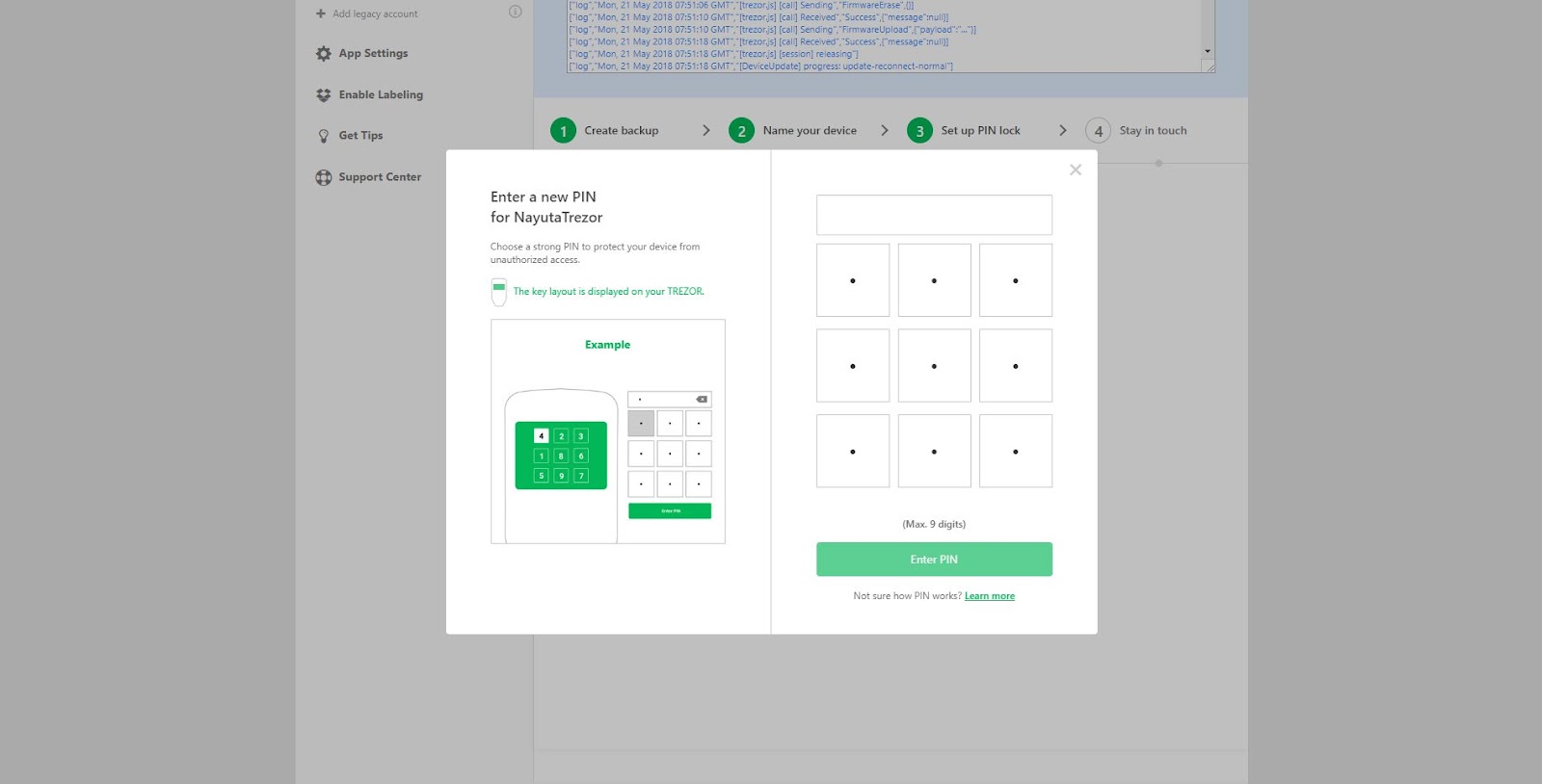Open the App Settings menu label
This screenshot has height=784, width=1542.
[x=373, y=54]
